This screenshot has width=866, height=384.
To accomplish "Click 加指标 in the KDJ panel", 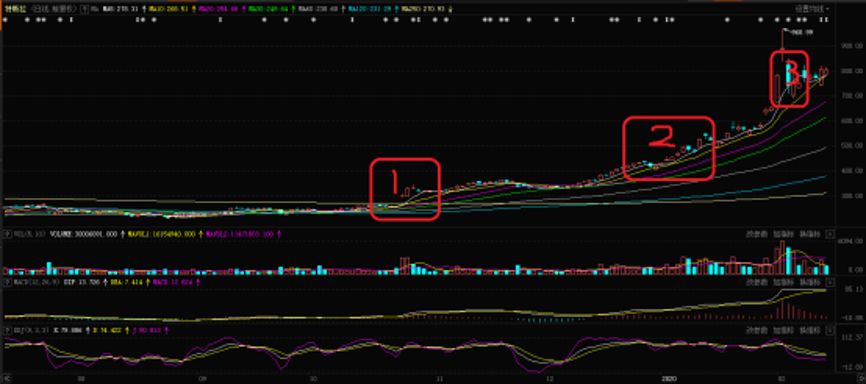I will coord(783,330).
